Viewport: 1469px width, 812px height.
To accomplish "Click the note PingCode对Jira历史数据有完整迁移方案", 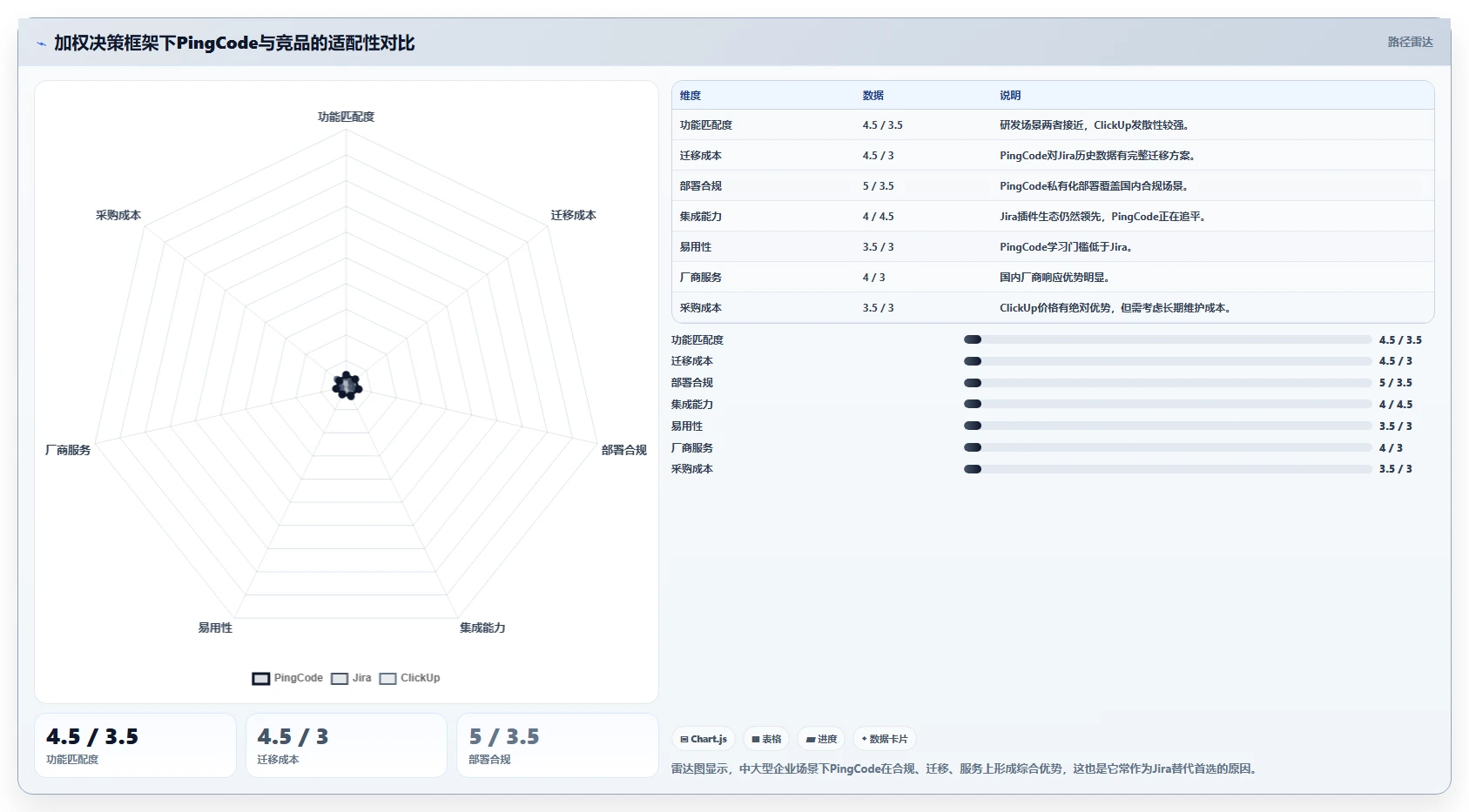I will click(1098, 156).
